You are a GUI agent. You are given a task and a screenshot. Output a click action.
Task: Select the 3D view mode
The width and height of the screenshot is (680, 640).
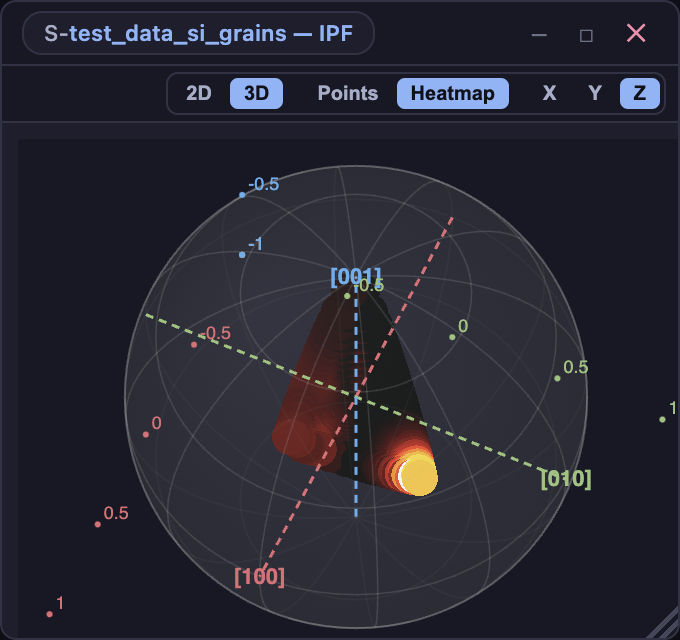point(256,93)
